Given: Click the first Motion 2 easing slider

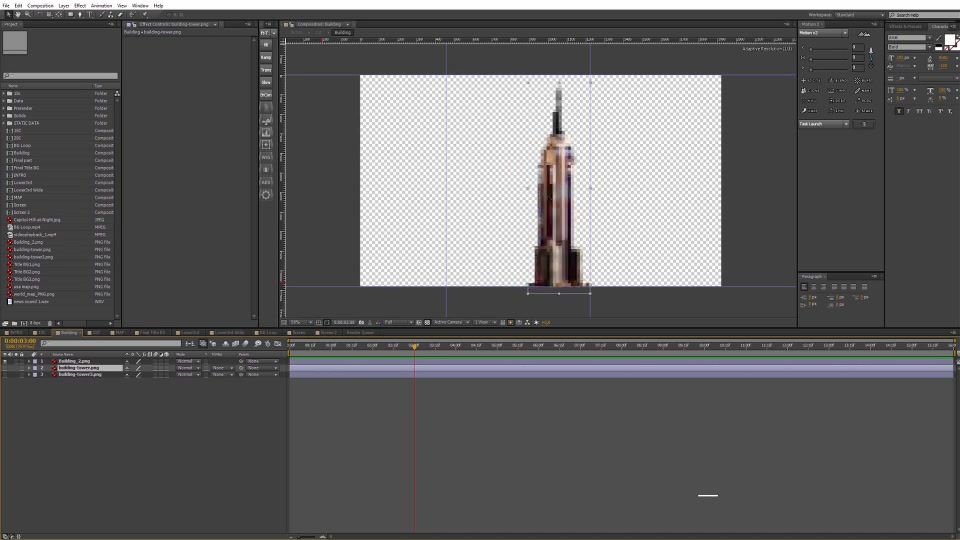Looking at the screenshot, I should click(x=830, y=48).
